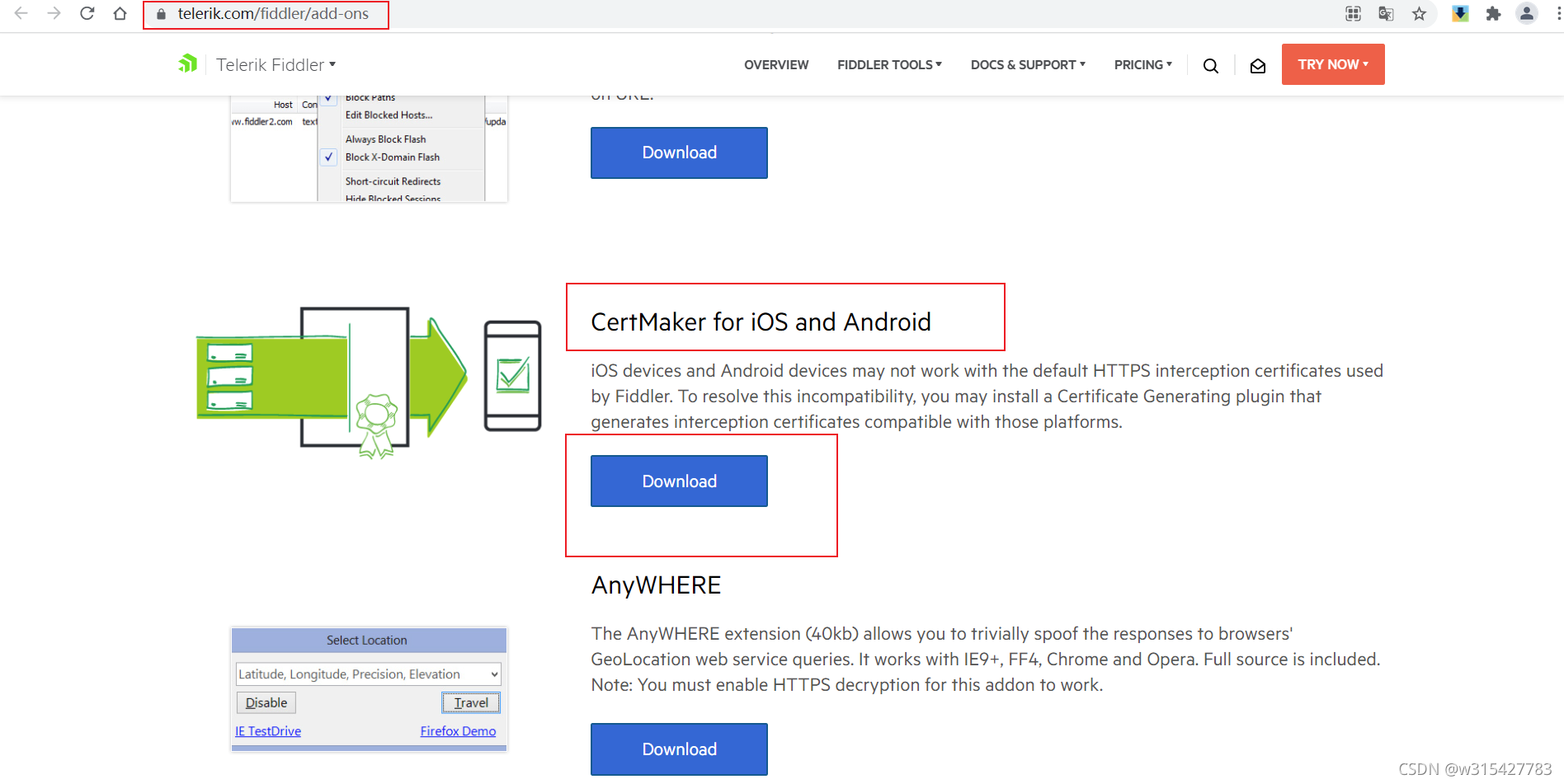
Task: Open the extensions puzzle icon
Action: tap(1493, 13)
